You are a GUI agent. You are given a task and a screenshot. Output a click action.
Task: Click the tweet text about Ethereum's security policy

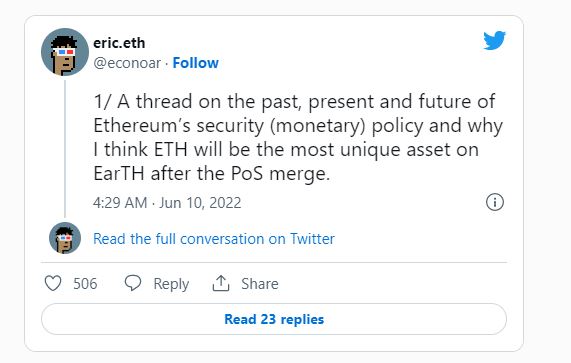(298, 137)
